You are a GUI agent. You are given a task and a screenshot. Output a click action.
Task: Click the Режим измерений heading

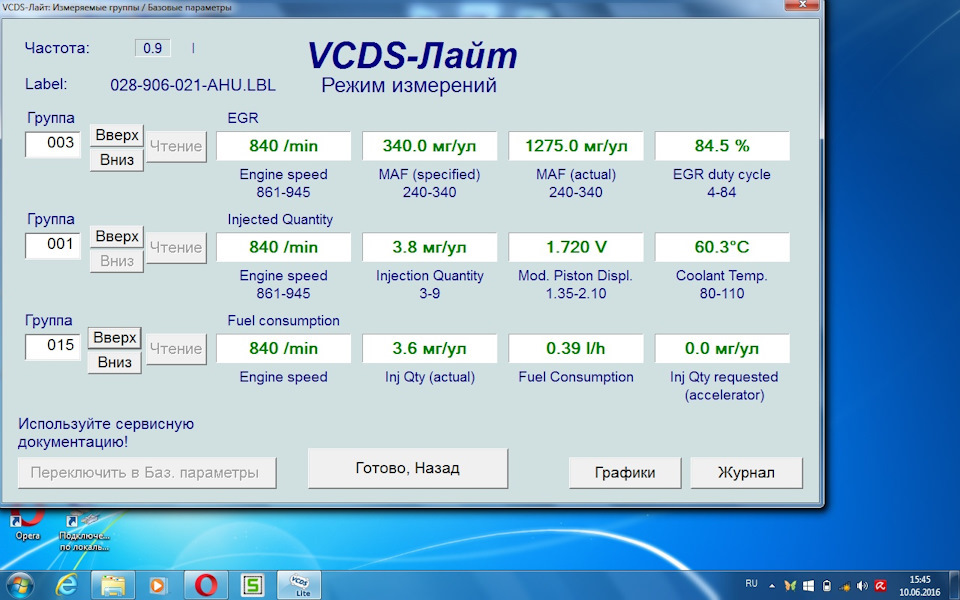409,86
